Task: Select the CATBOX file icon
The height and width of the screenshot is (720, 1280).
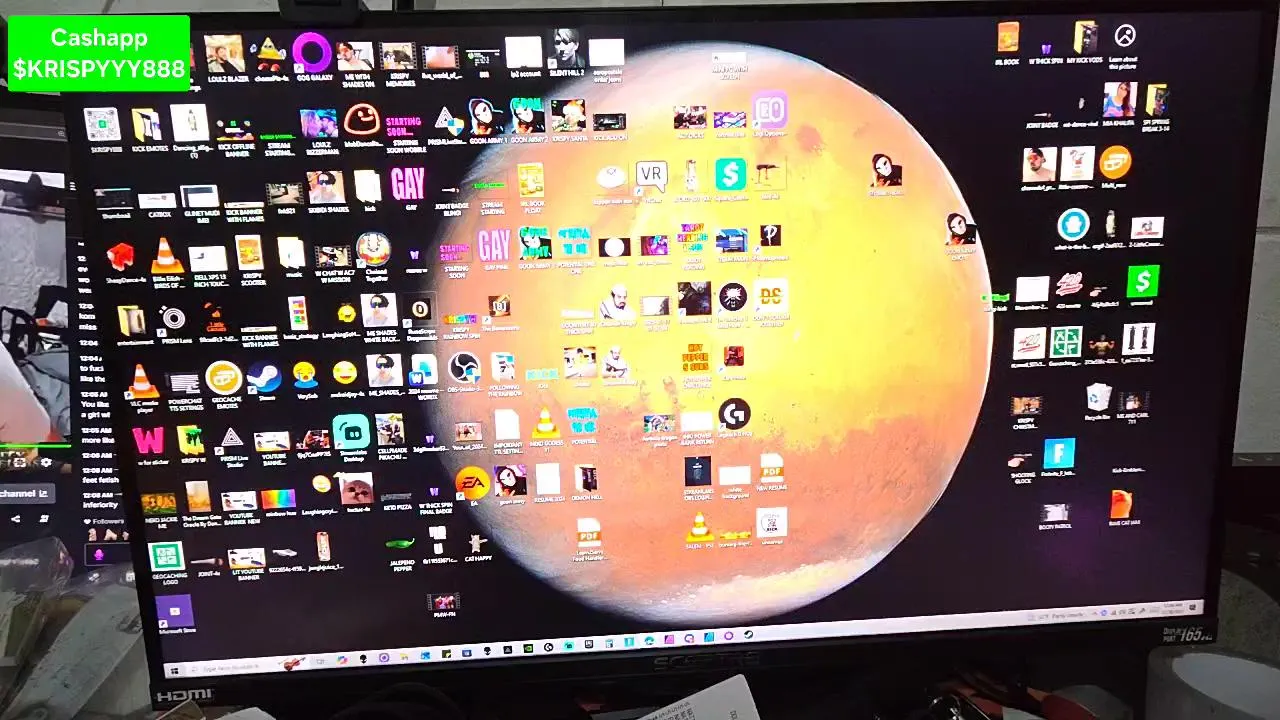Action: (x=160, y=204)
